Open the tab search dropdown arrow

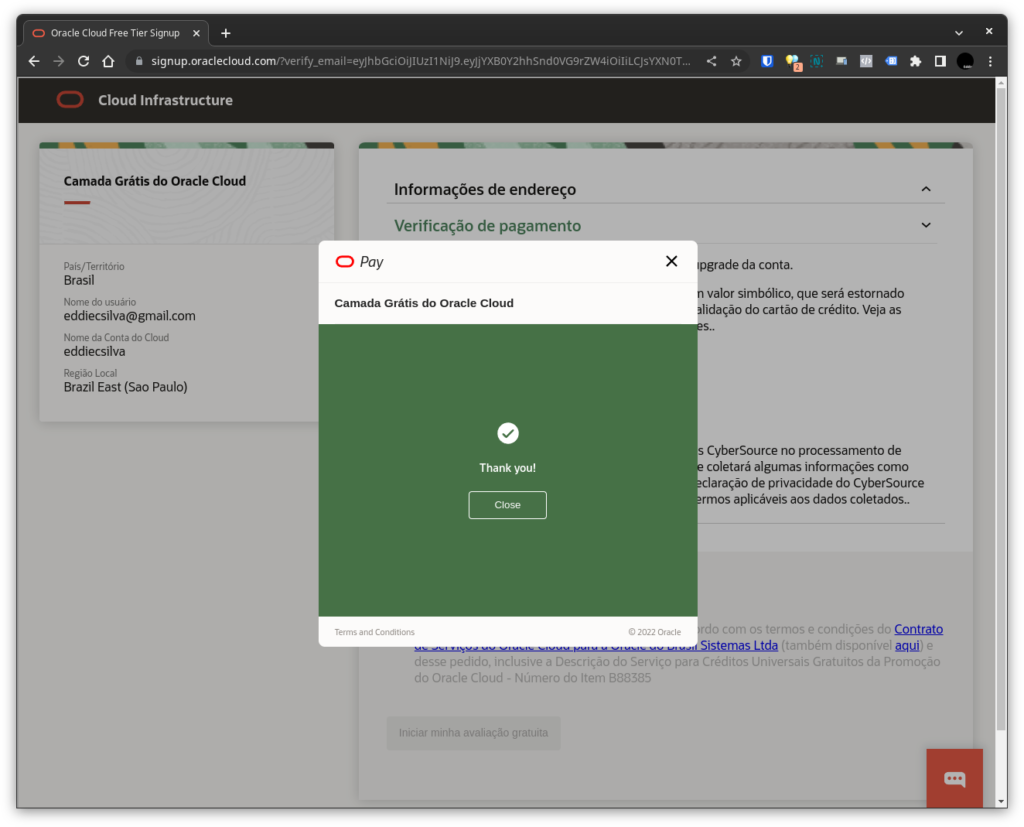pos(959,33)
